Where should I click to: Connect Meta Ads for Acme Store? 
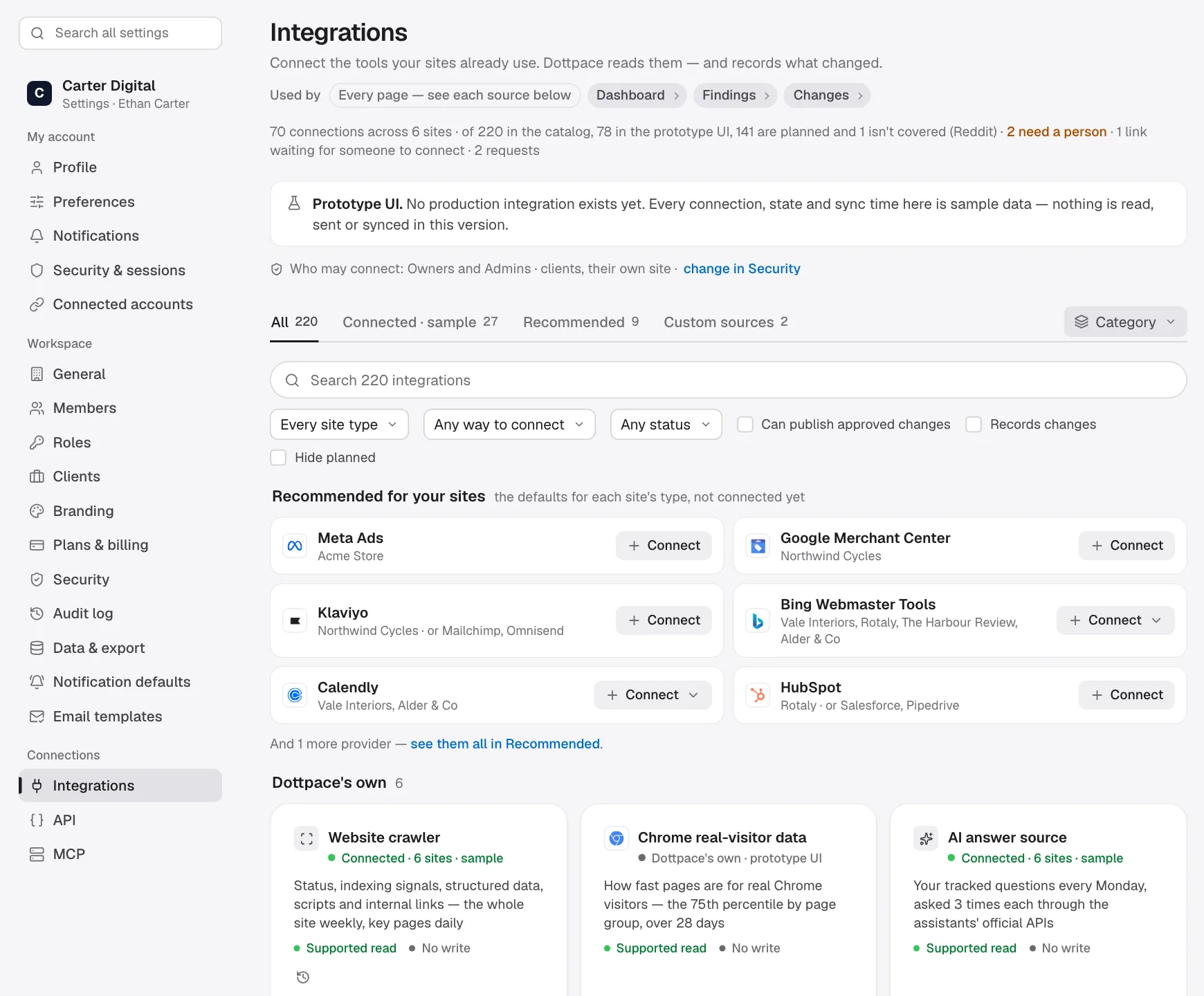pos(664,546)
